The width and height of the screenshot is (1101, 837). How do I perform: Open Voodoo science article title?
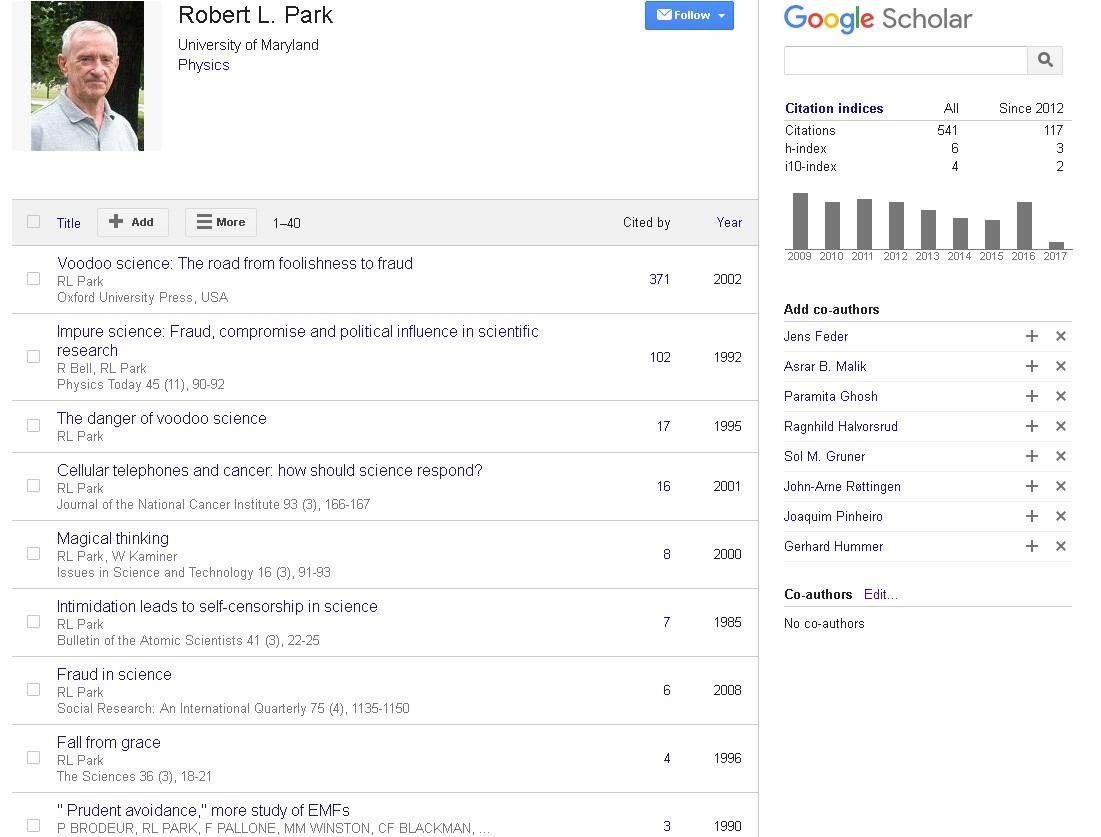235,263
